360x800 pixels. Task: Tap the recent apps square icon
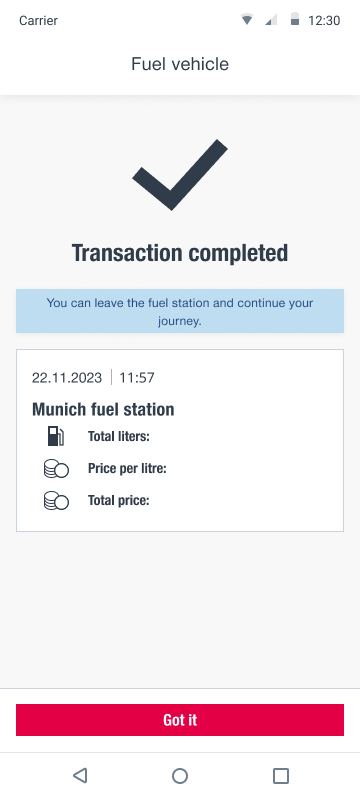[280, 776]
